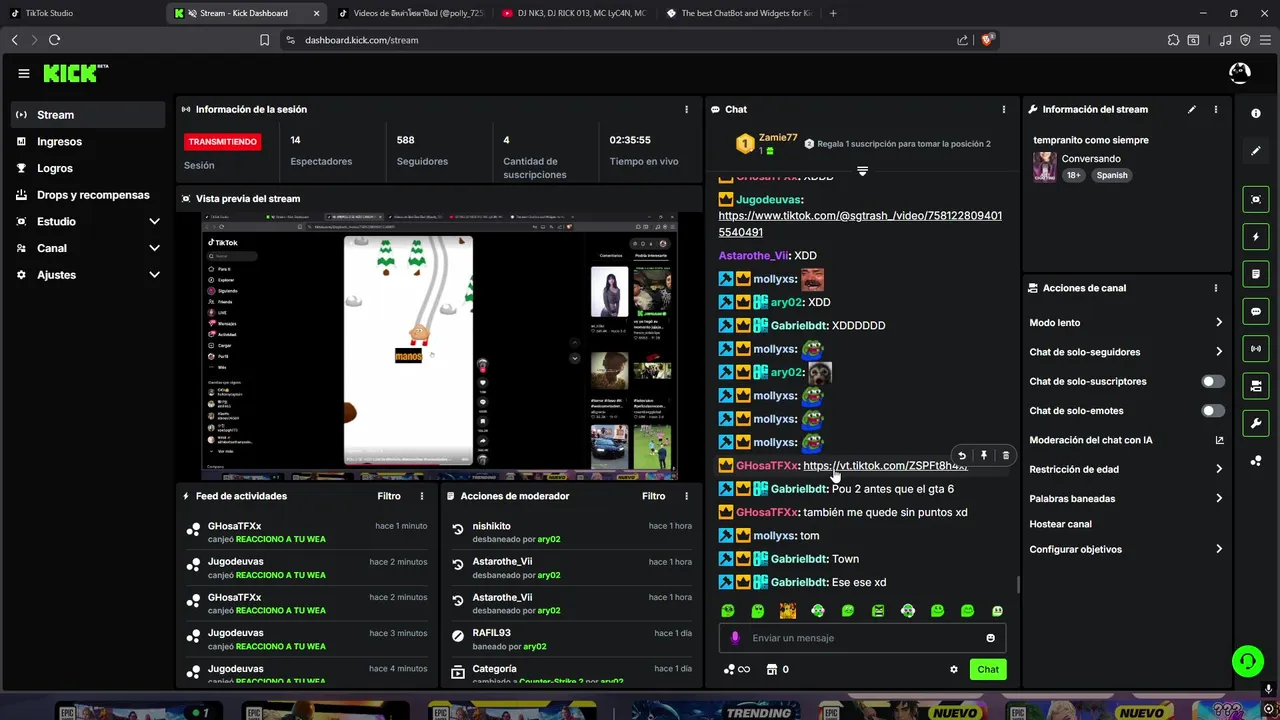This screenshot has height=720, width=1280.
Task: Open Filtro in Acciones de moderador
Action: pos(653,496)
